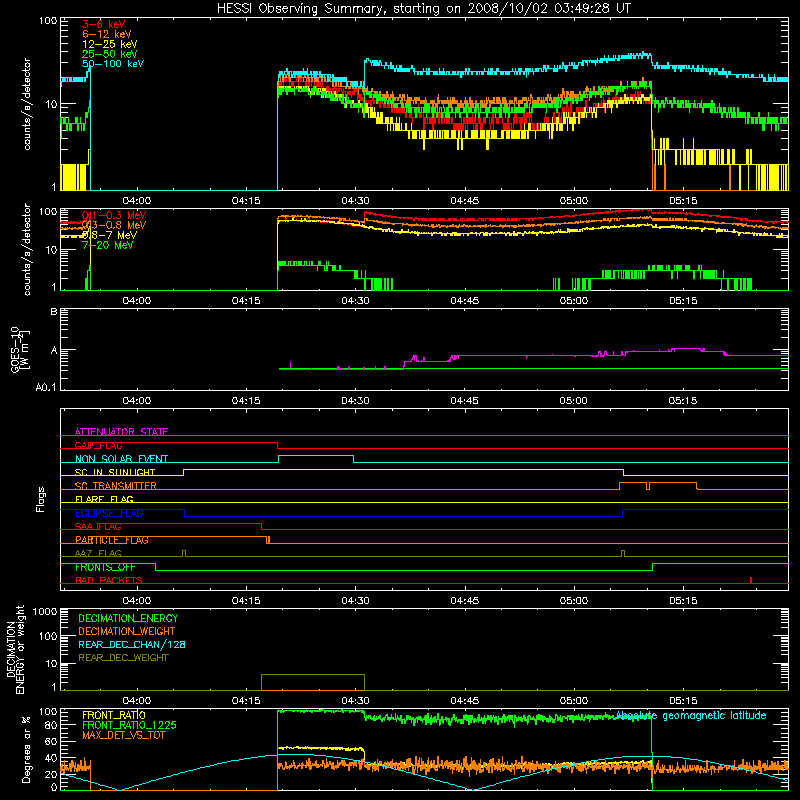Click the 04:15 tick under the MeV panel
Viewport: 800px width, 800px height.
pos(246,301)
